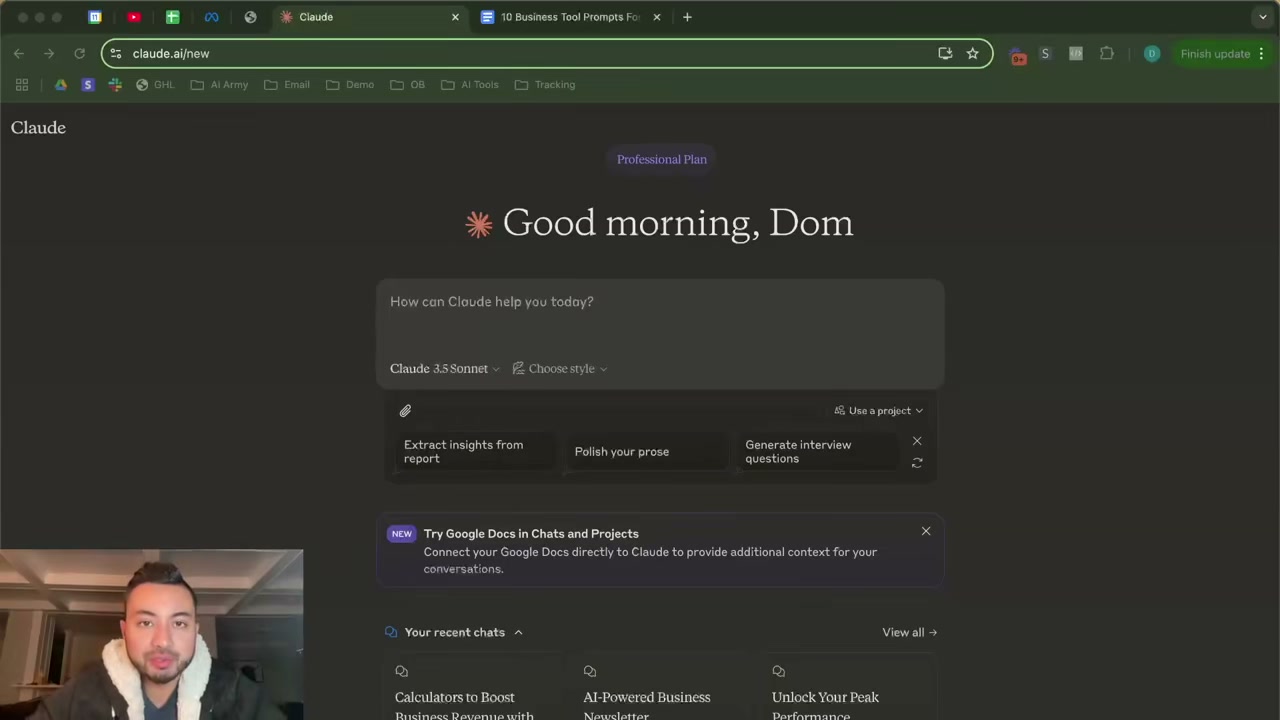The image size is (1280, 720).
Task: Expand the Choose style dropdown
Action: coord(561,368)
